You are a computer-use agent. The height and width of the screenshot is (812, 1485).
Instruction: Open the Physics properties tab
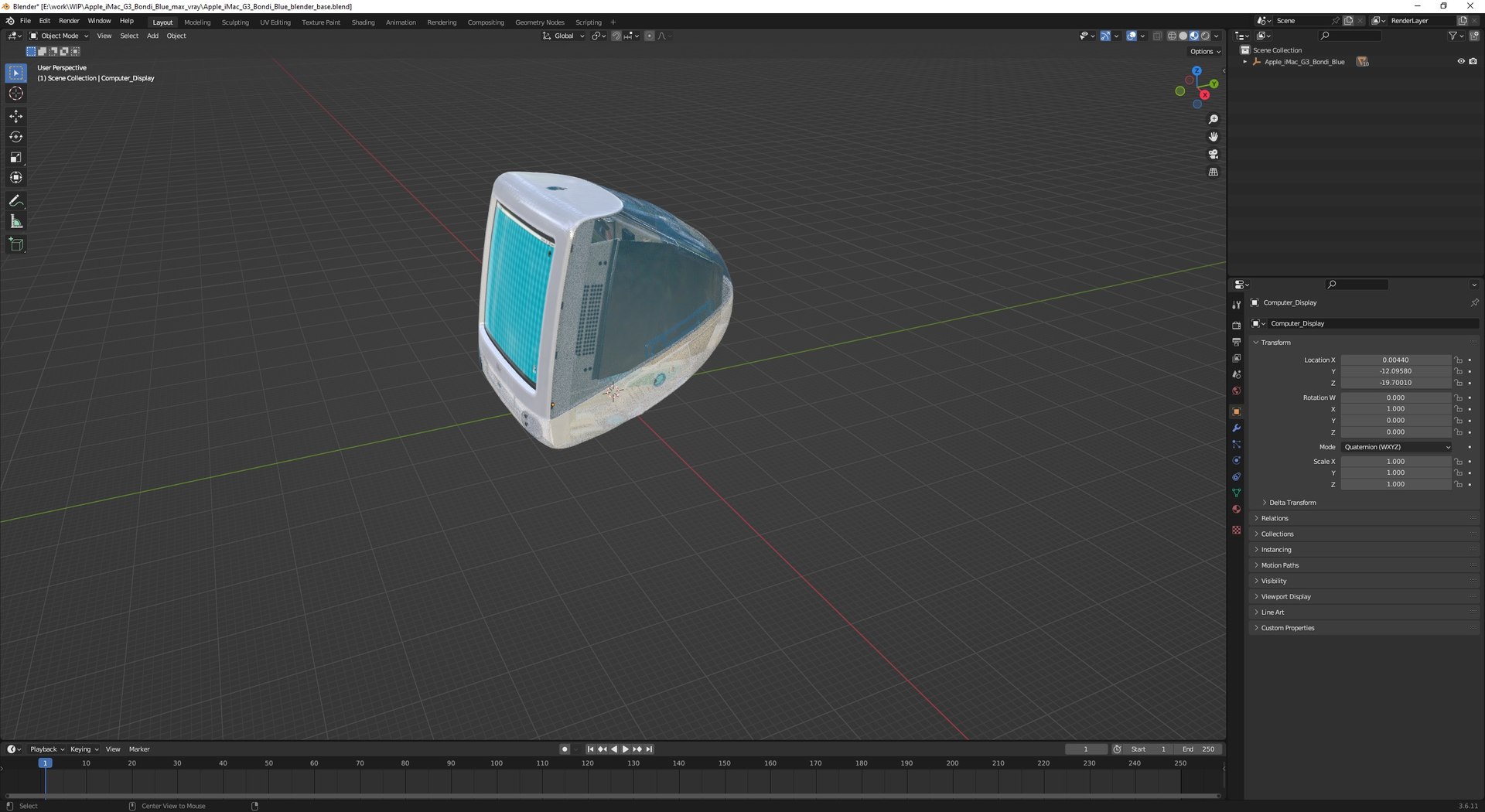[1236, 460]
